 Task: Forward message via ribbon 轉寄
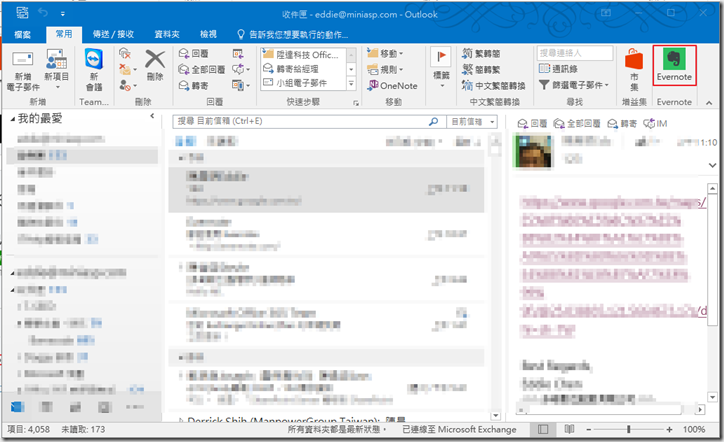click(193, 85)
